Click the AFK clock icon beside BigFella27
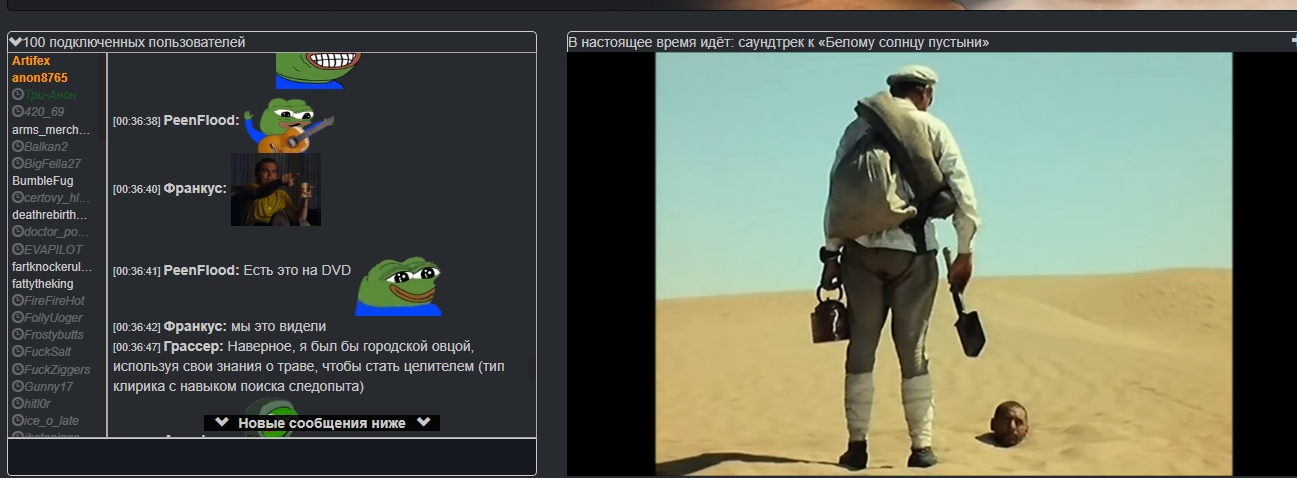 point(18,164)
